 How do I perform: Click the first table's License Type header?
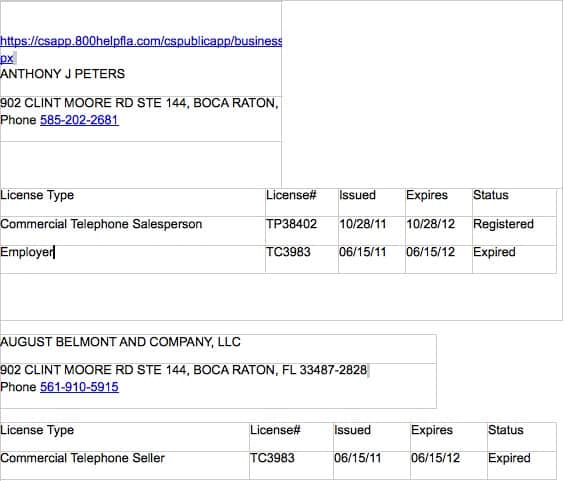(x=37, y=195)
